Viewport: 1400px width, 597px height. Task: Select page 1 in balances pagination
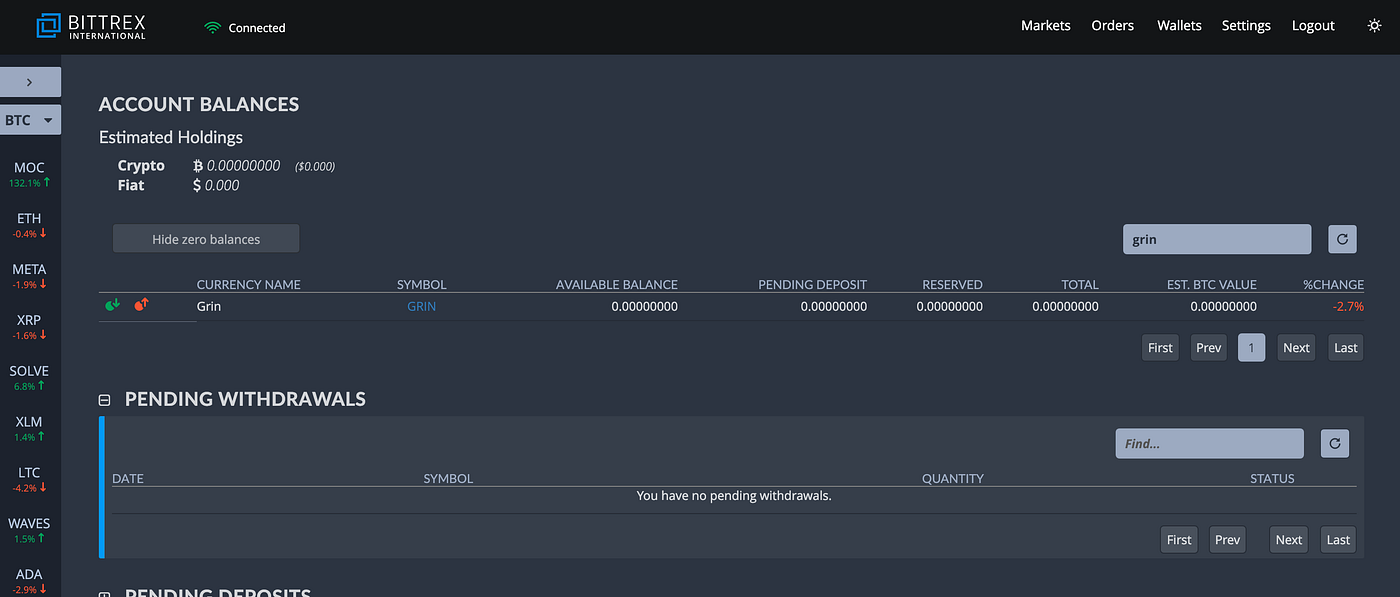[x=1251, y=347]
